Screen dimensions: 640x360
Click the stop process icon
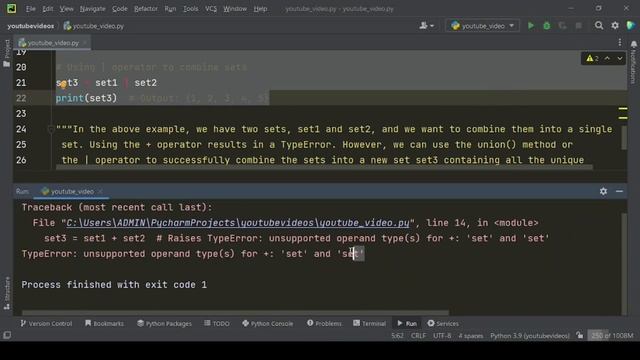[x=578, y=26]
